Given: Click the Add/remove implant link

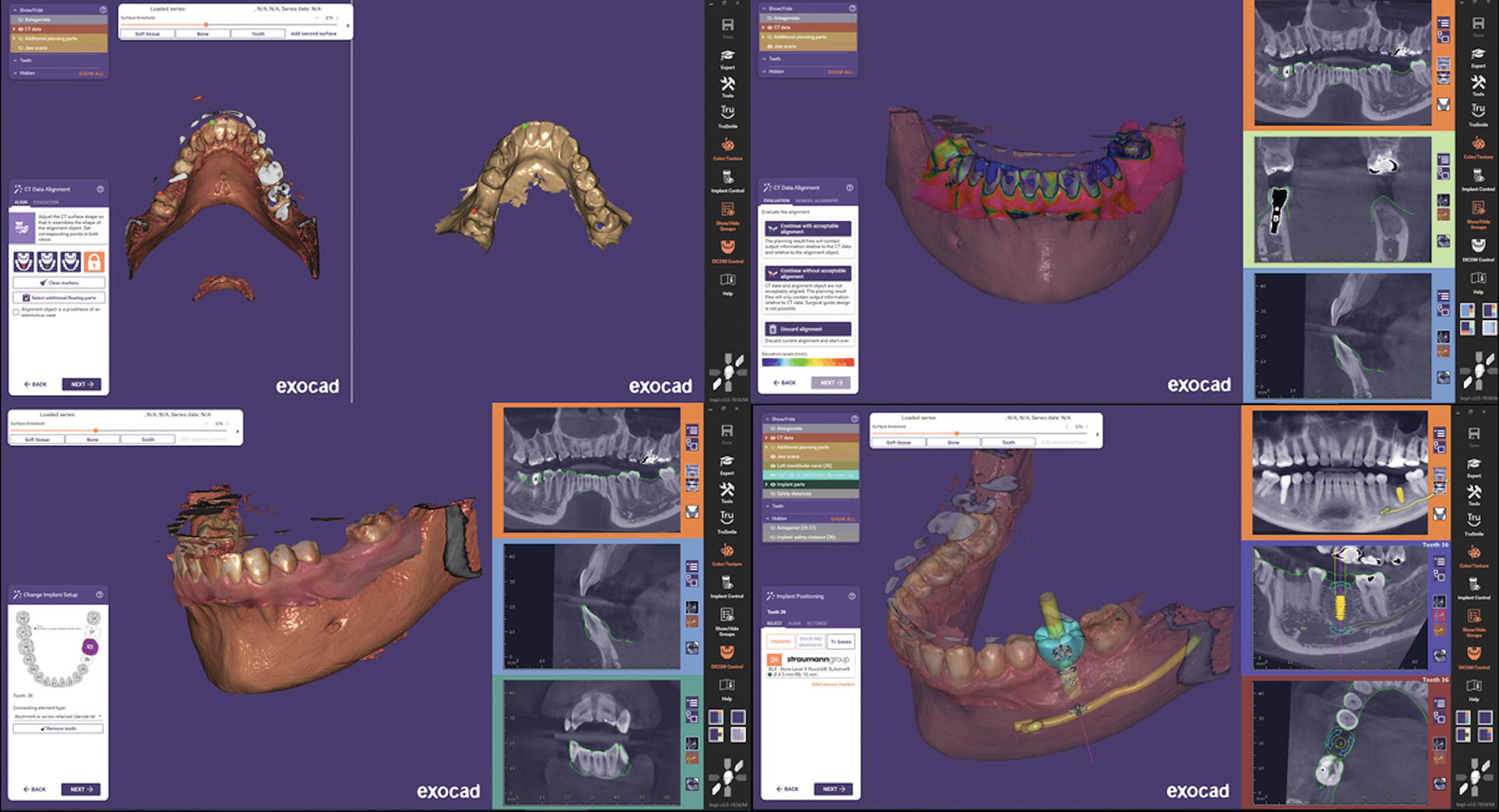Looking at the screenshot, I should tap(832, 684).
